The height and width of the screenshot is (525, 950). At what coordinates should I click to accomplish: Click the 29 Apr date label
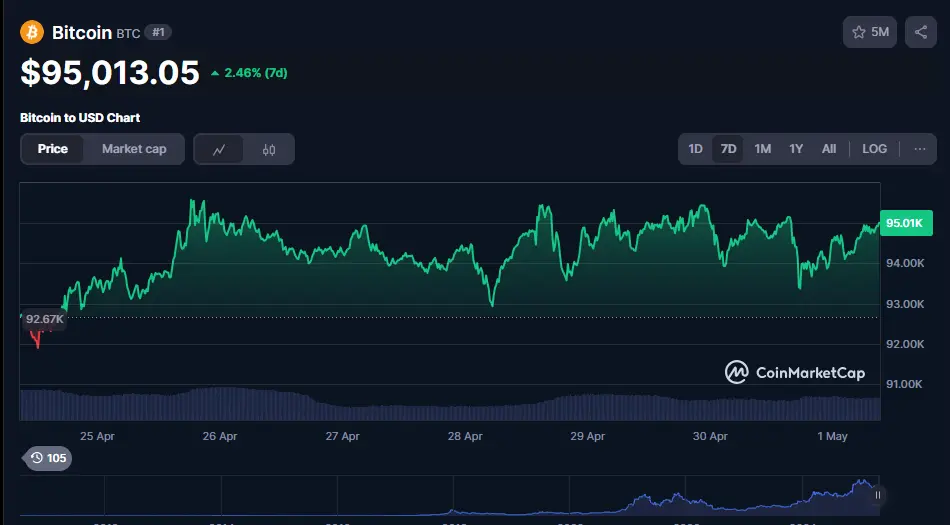(588, 436)
